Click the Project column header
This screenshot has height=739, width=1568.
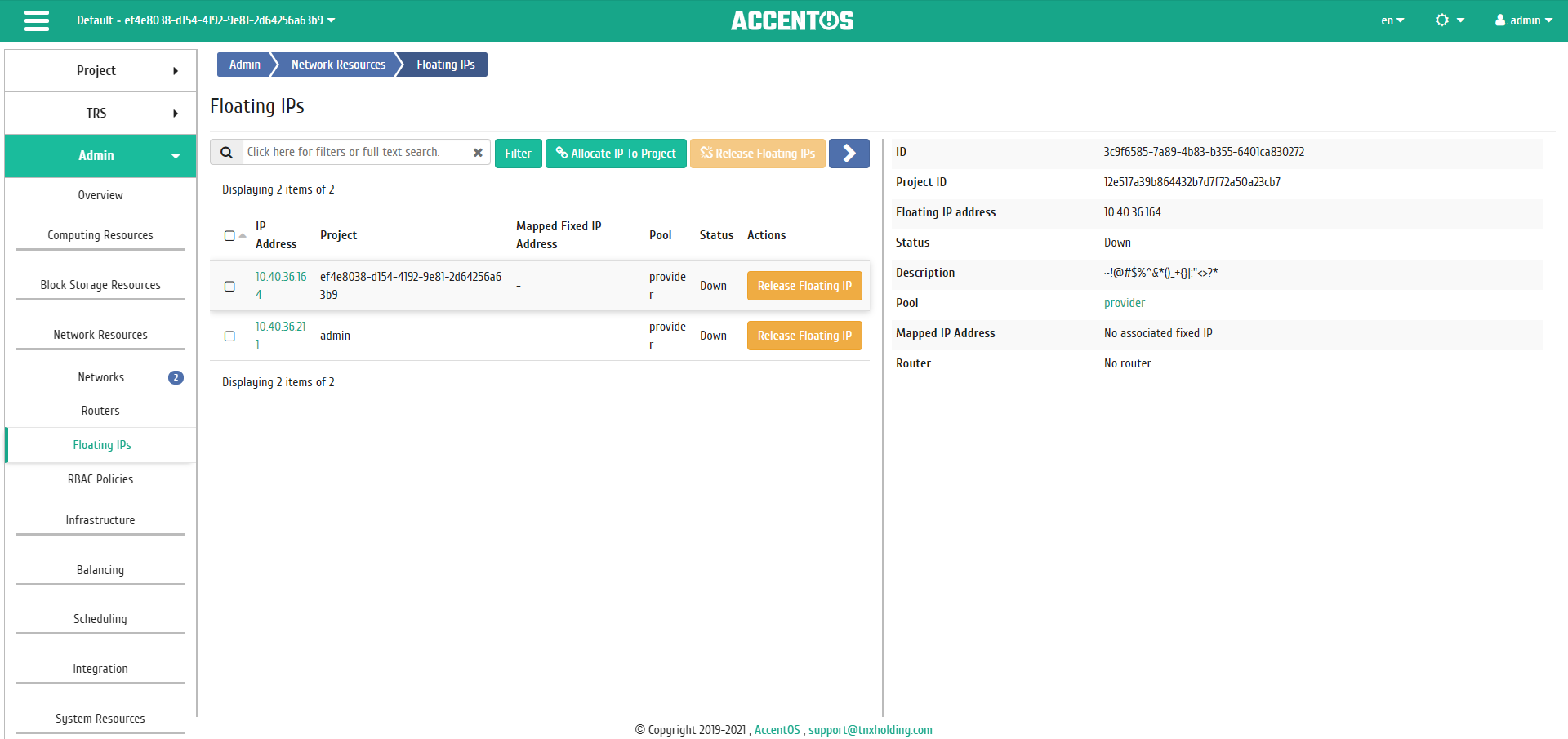click(338, 235)
